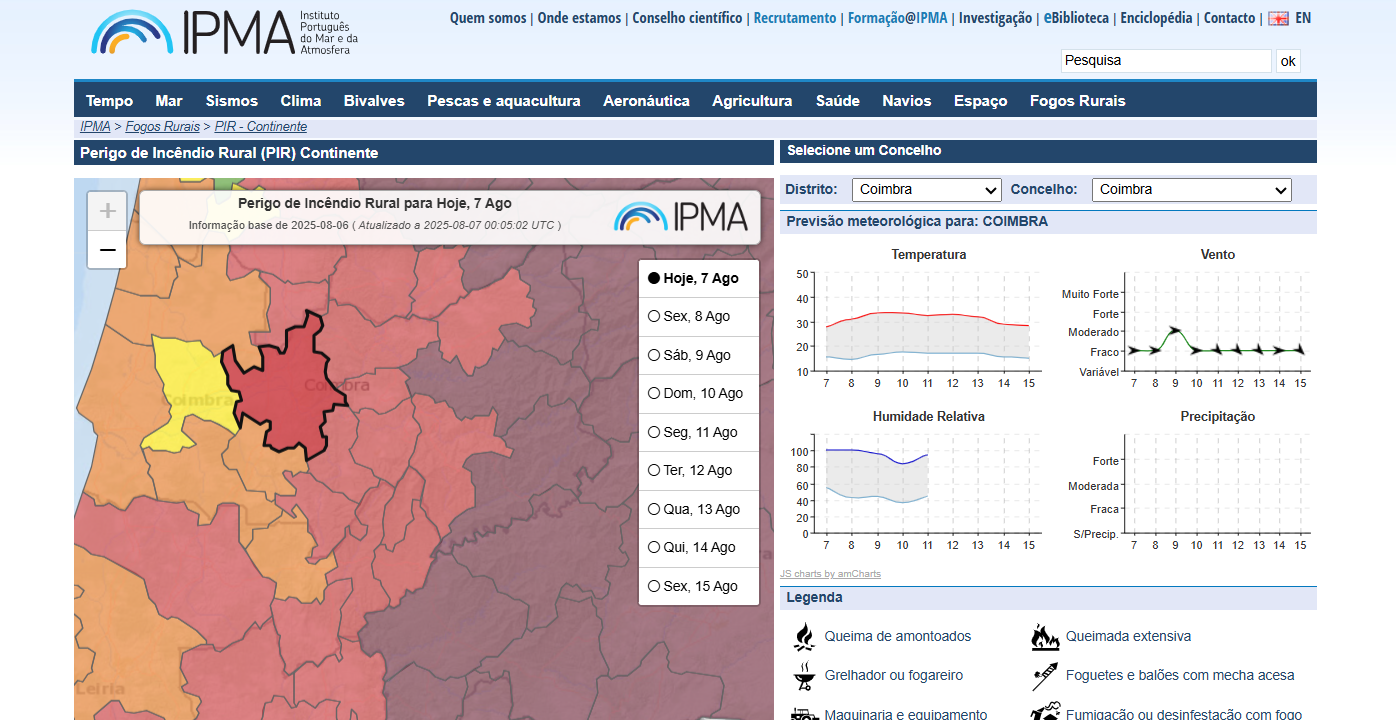Open the Sismos menu item
Image resolution: width=1396 pixels, height=720 pixels.
pyautogui.click(x=232, y=101)
